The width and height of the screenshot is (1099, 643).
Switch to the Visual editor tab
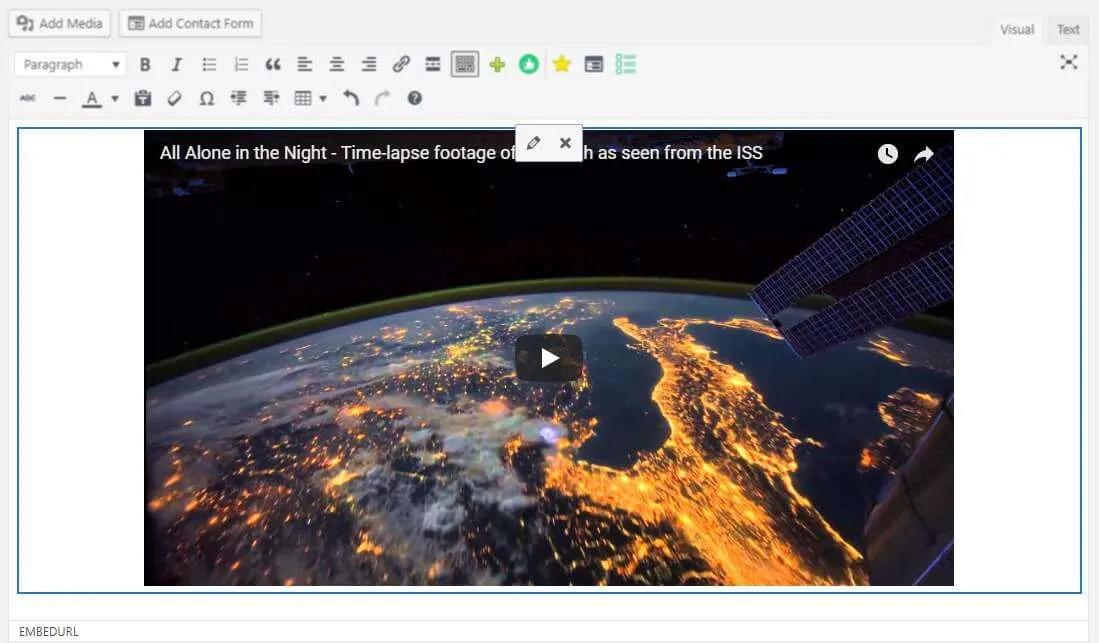[x=1016, y=29]
